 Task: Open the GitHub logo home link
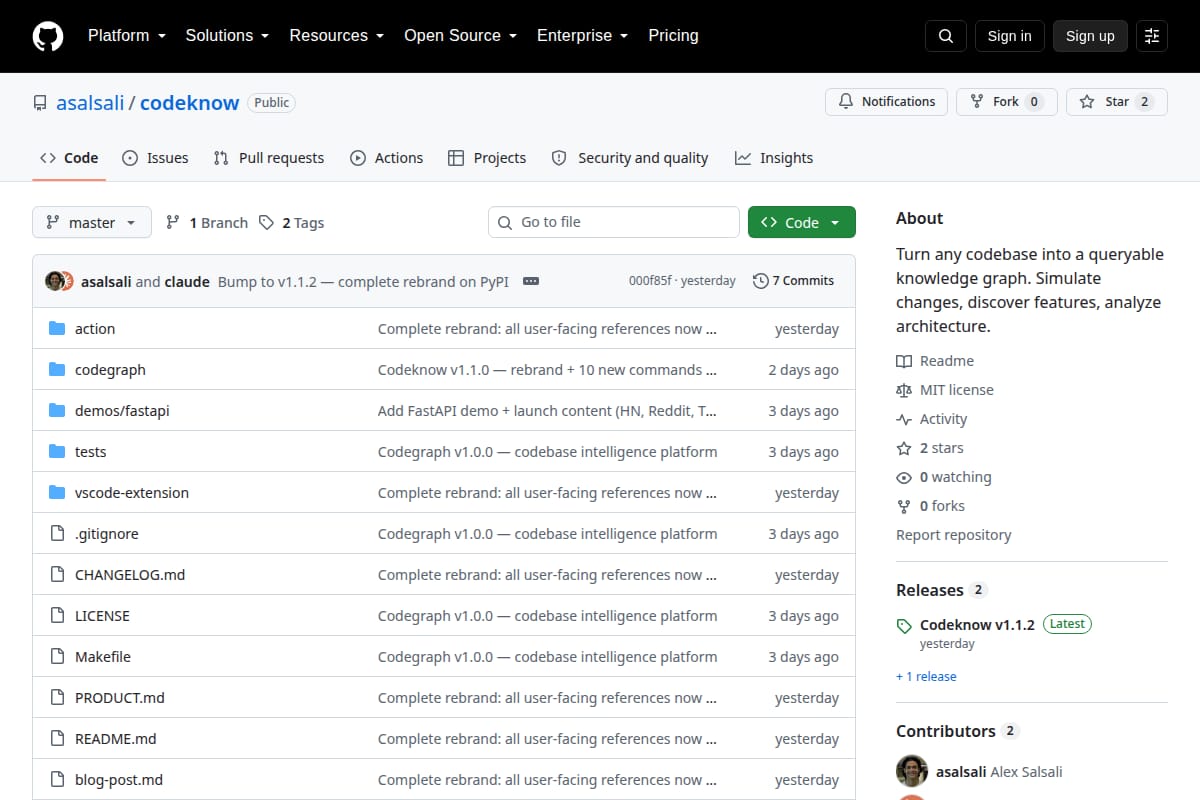coord(48,36)
